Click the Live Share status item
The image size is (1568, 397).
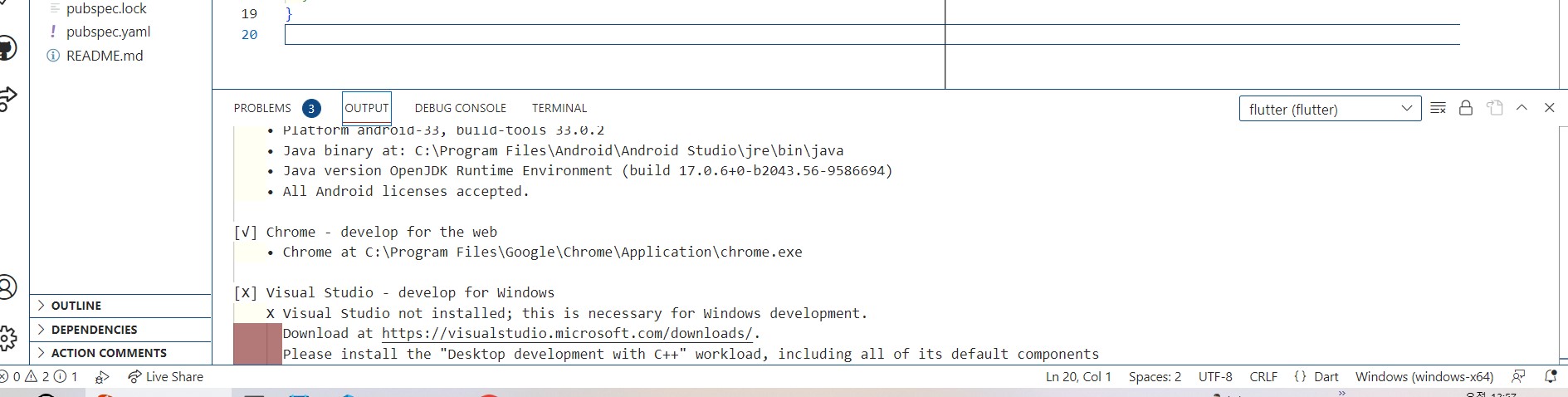165,376
